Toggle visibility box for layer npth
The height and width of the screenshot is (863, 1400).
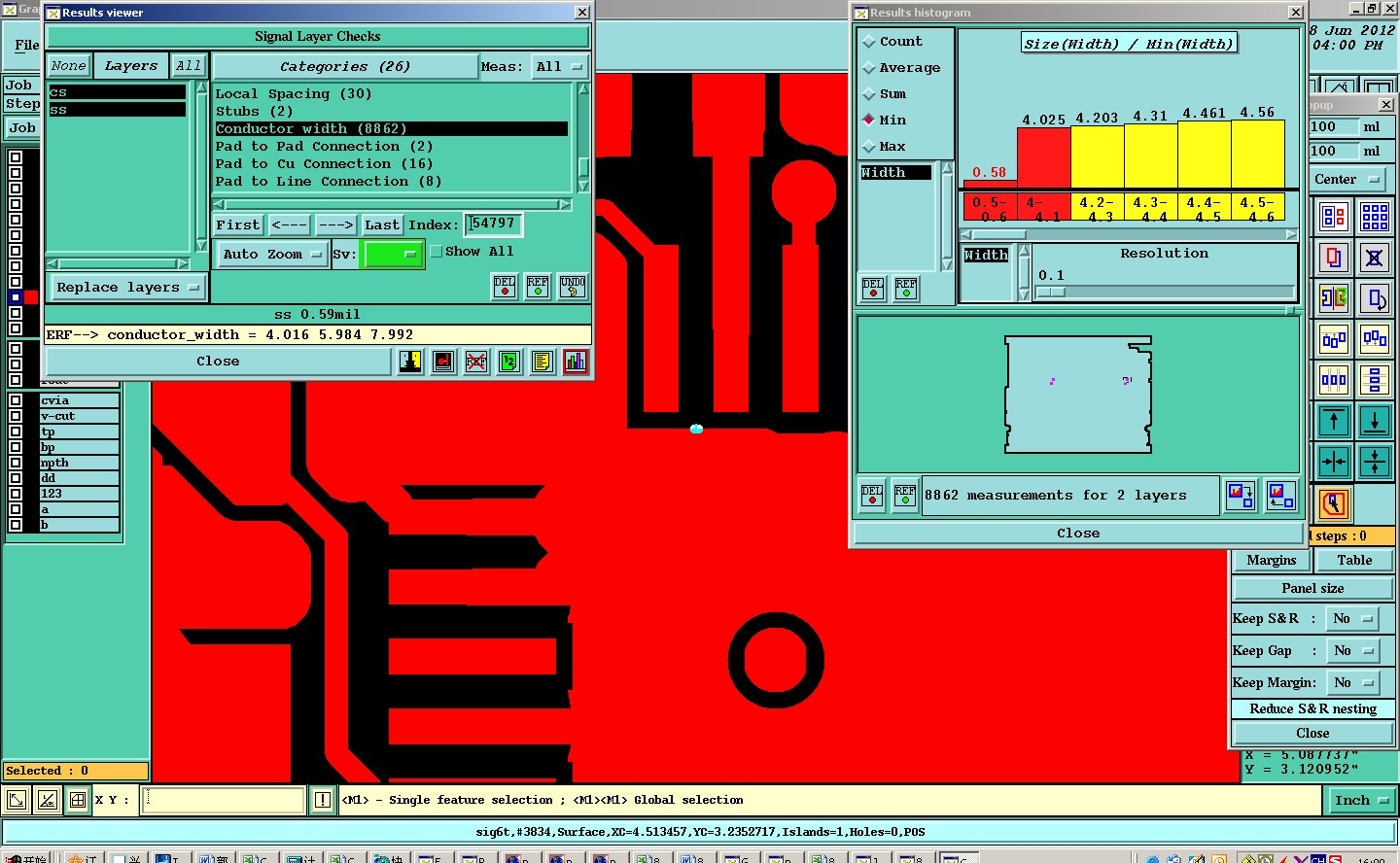click(x=16, y=463)
